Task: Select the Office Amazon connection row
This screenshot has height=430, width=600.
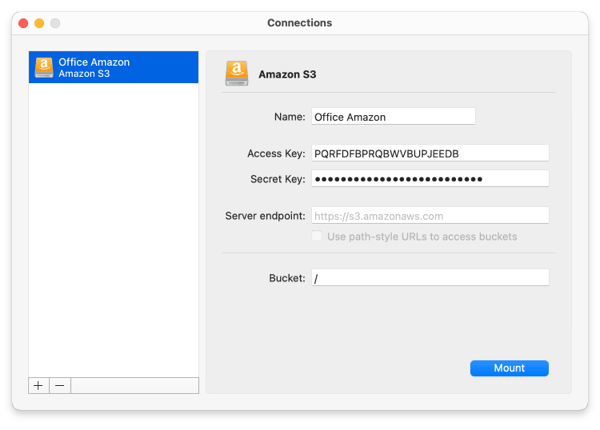Action: [x=114, y=67]
